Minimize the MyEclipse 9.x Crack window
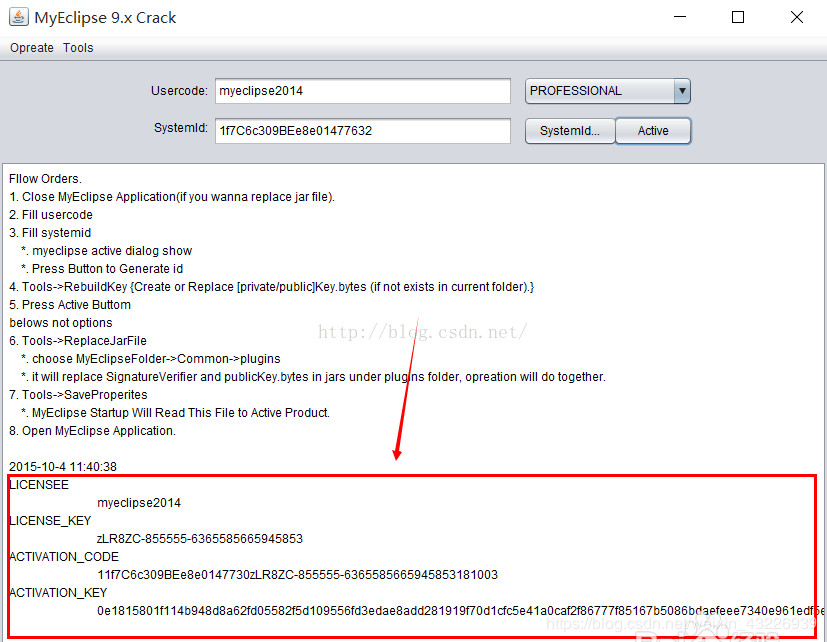Screen dimensions: 827x642 point(680,17)
